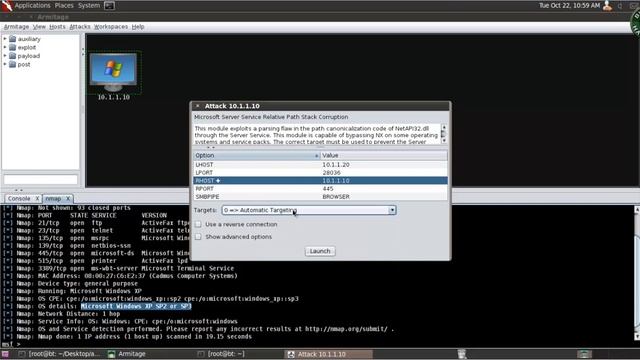Select the LHOST option row
This screenshot has height=360, width=640.
320,164
